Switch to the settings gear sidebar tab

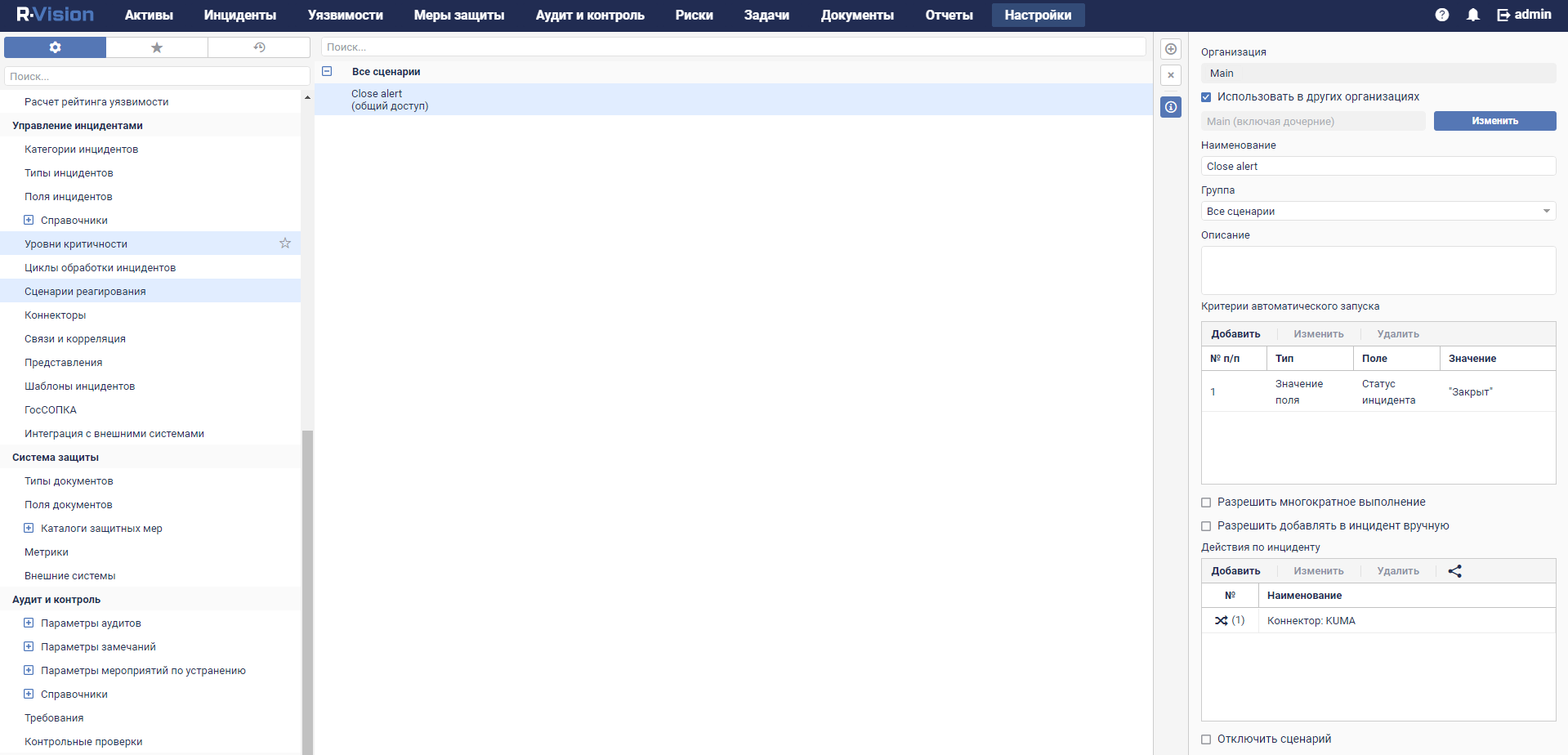click(55, 47)
